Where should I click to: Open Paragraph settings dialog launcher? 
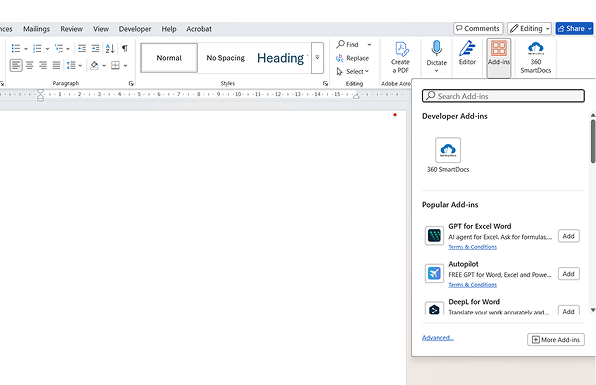click(131, 83)
